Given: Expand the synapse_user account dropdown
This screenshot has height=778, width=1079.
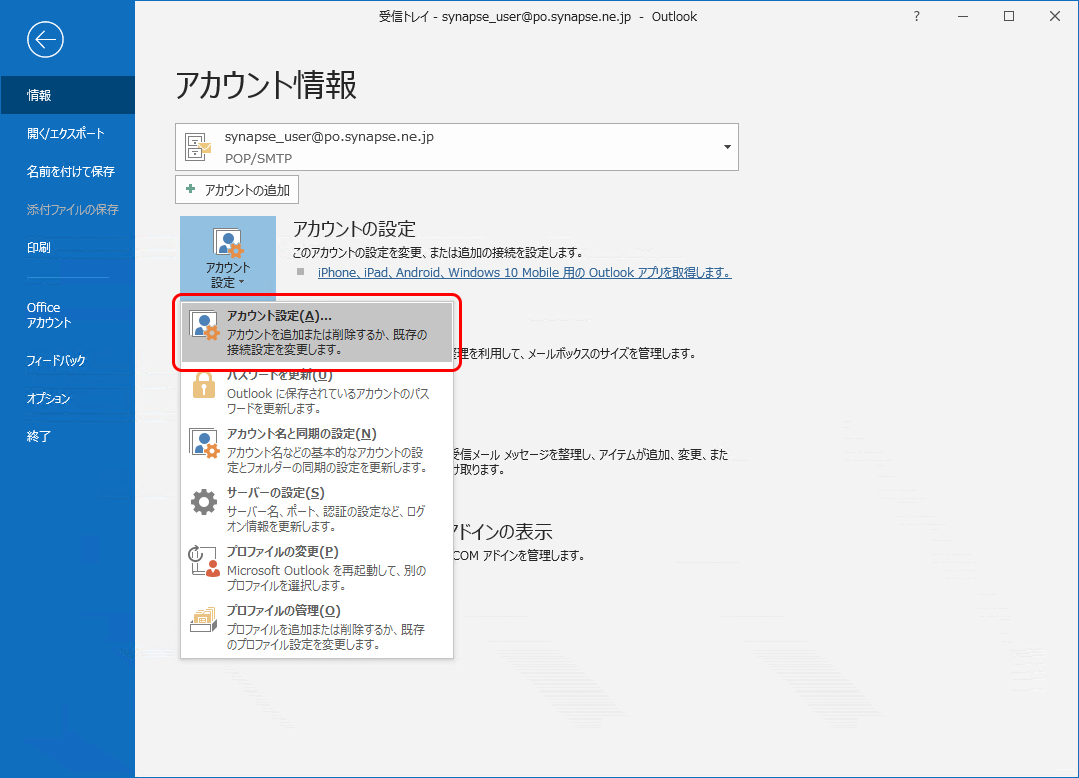Looking at the screenshot, I should click(x=727, y=147).
